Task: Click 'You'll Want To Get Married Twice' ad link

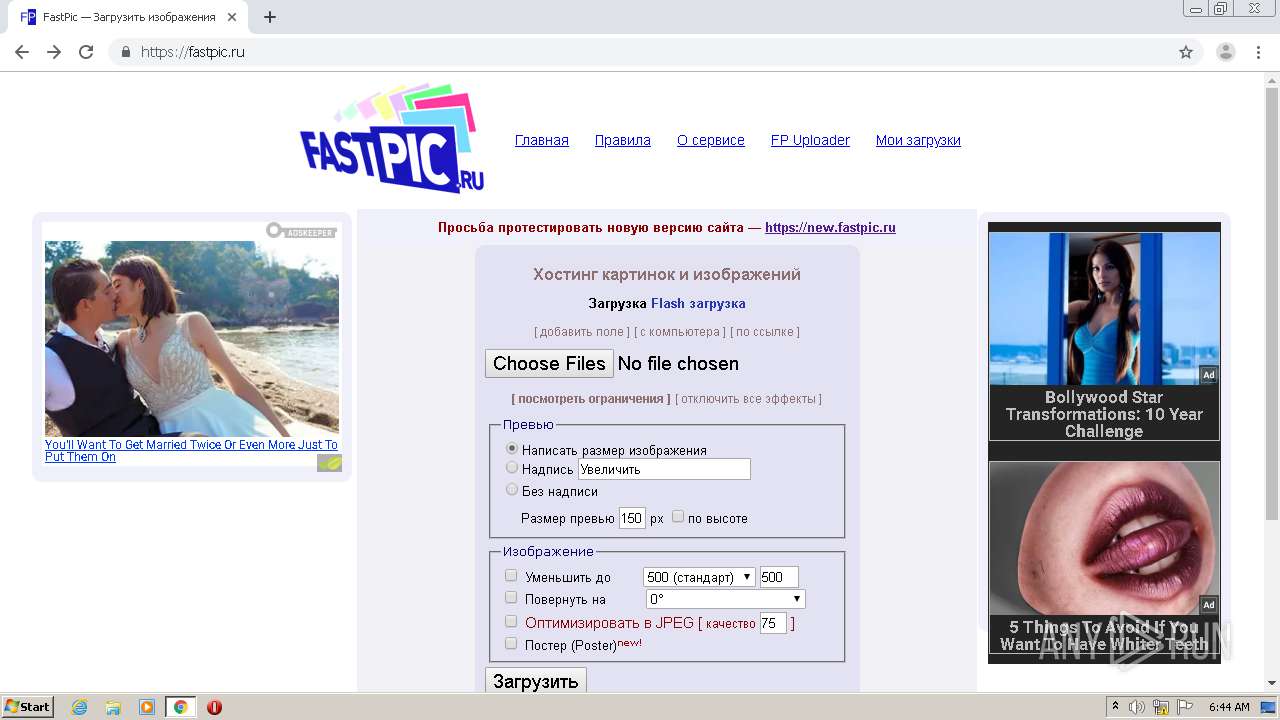Action: (191, 451)
